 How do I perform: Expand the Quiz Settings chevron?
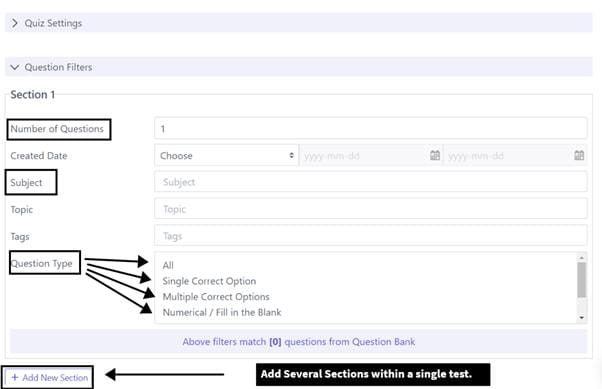click(x=15, y=23)
